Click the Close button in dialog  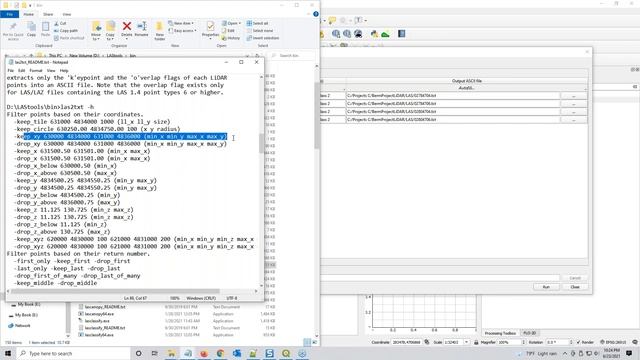coord(575,287)
